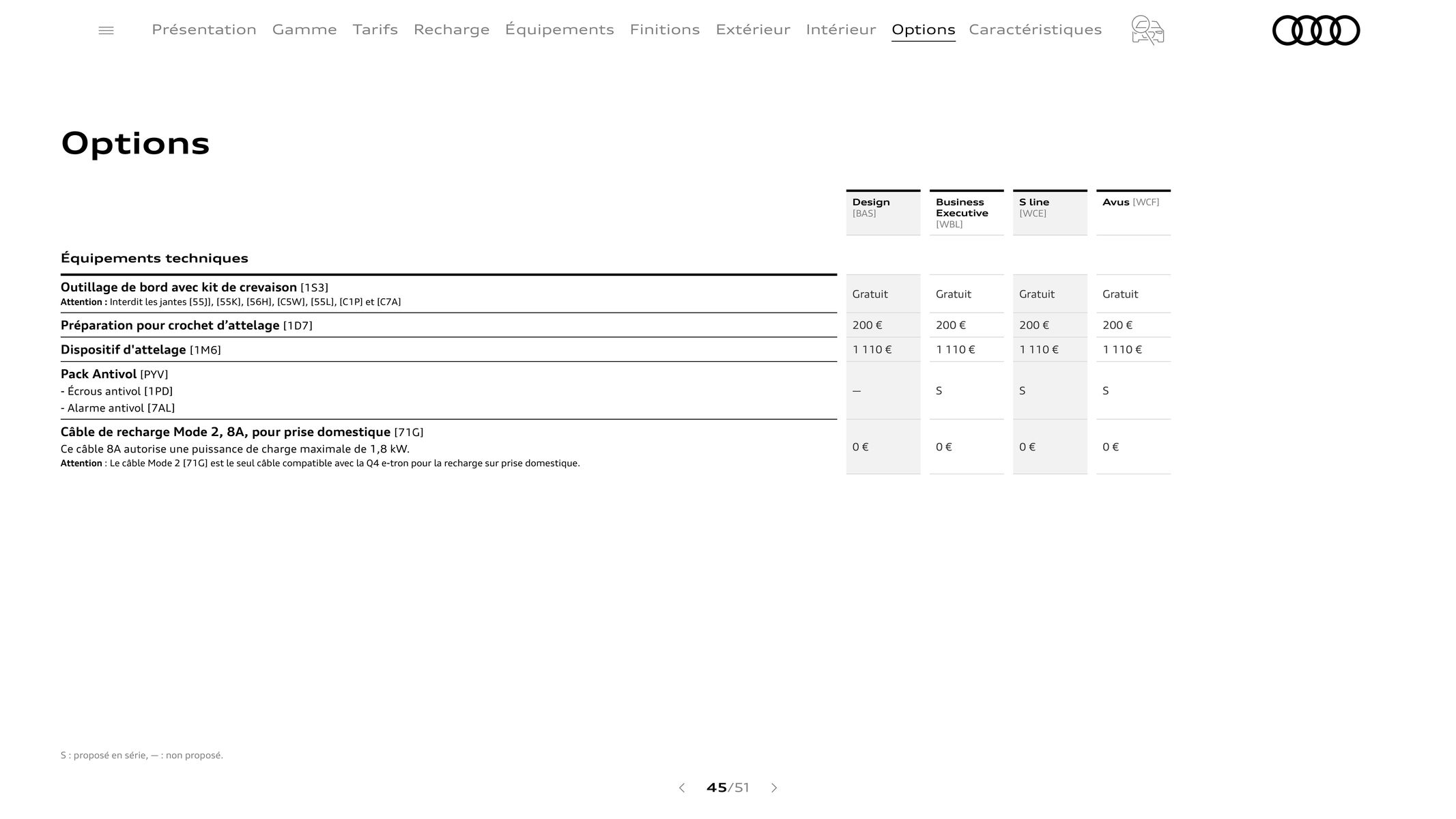Click 200 € in the S line column
Viewport: 1456px width, 819px height.
click(x=1034, y=326)
